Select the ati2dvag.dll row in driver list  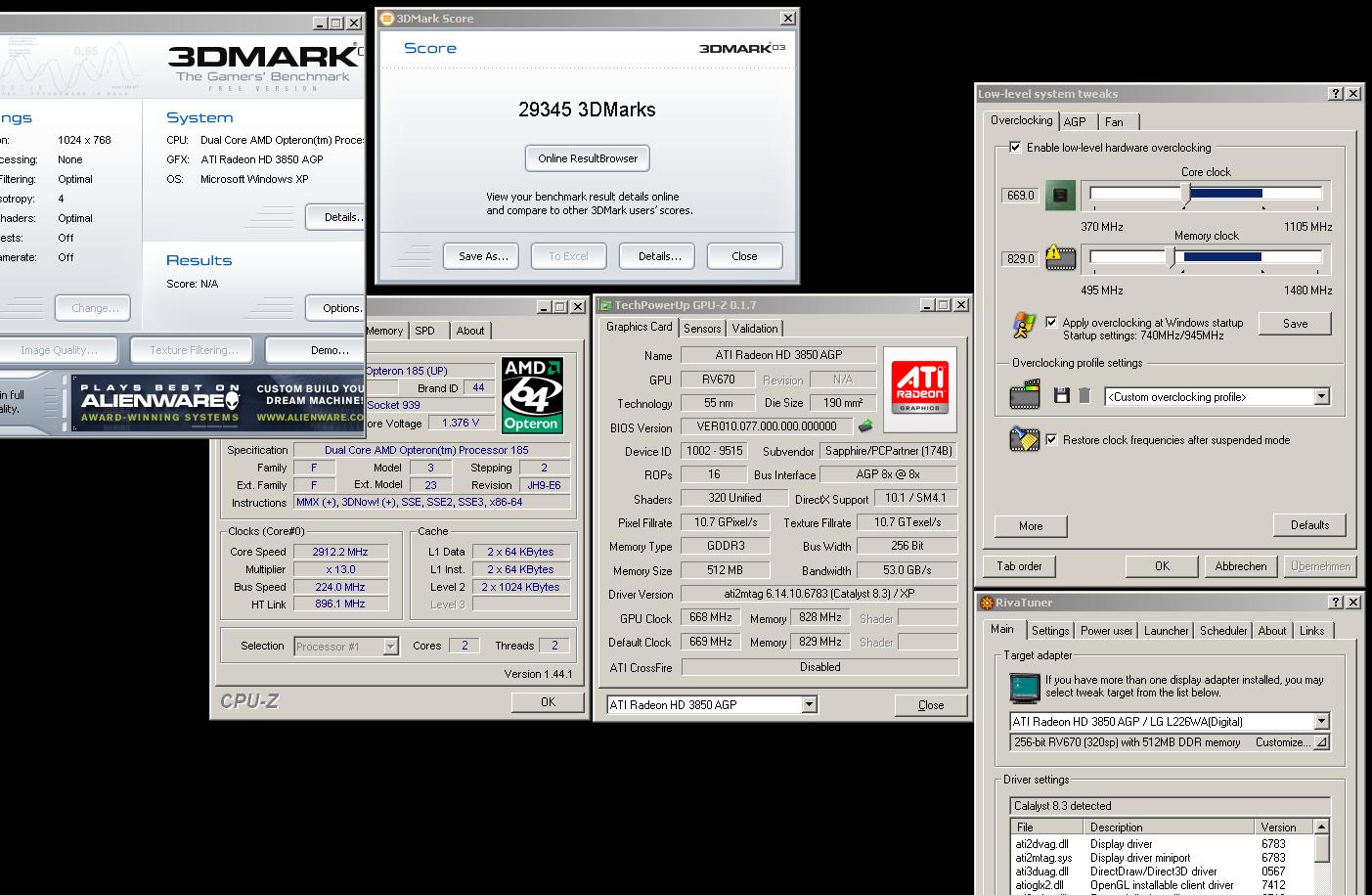pyautogui.click(x=1162, y=844)
